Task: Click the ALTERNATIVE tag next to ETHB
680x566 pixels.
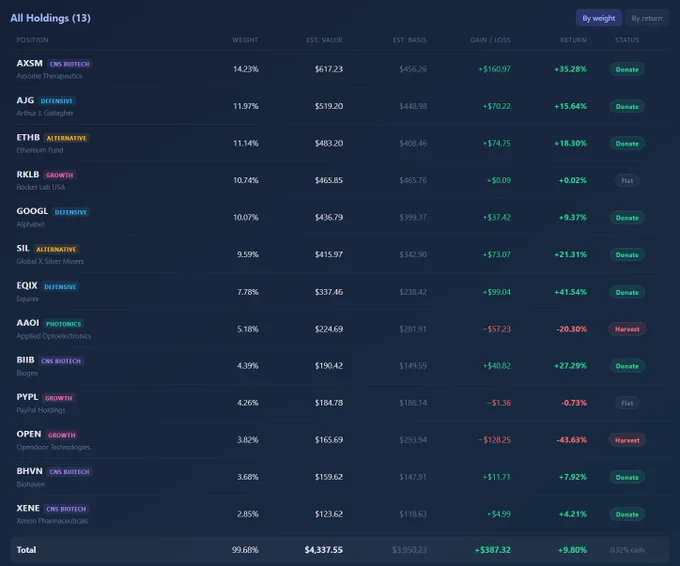Action: (x=66, y=138)
